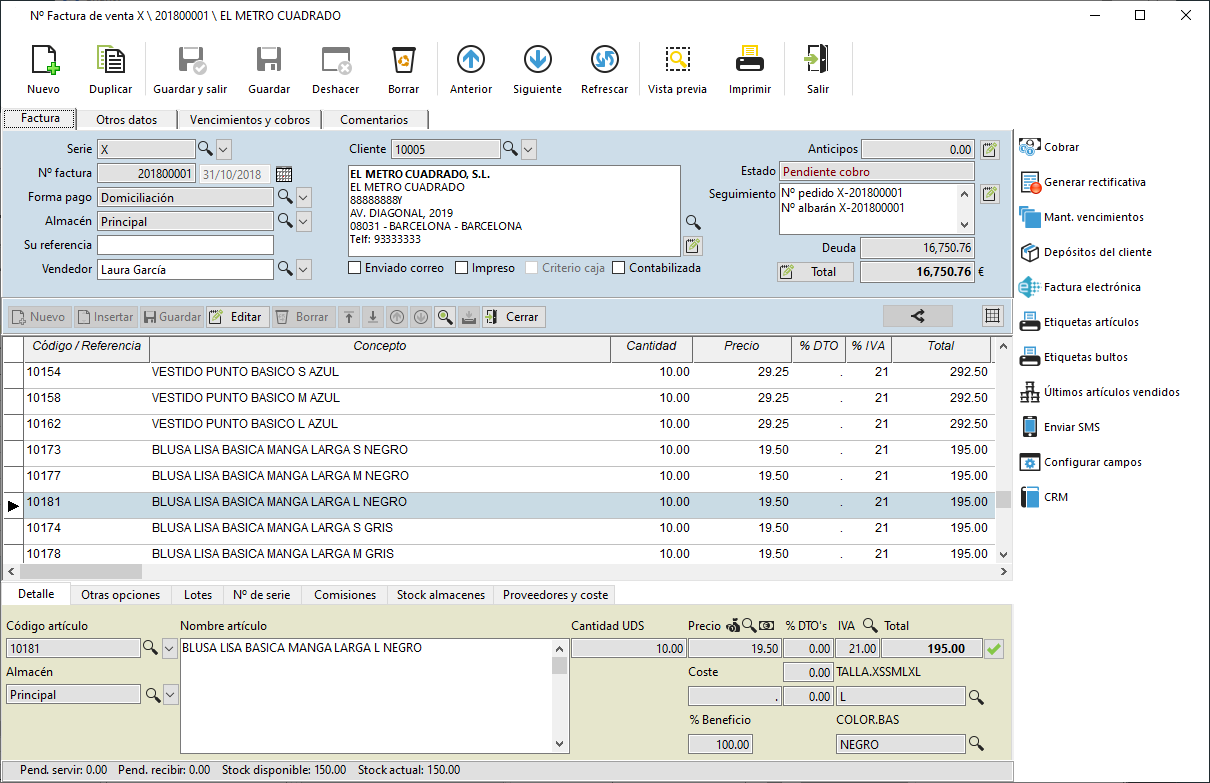Toggle Impreso checkbox
The image size is (1210, 783).
(462, 268)
